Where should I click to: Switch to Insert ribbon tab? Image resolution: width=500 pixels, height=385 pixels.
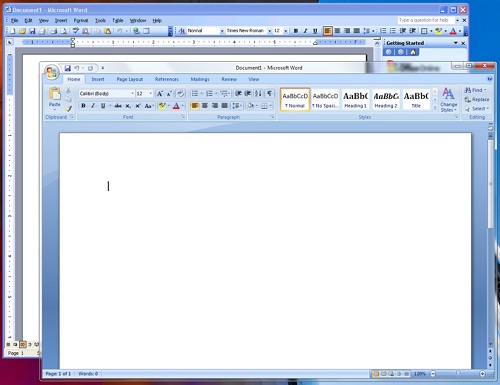point(98,79)
